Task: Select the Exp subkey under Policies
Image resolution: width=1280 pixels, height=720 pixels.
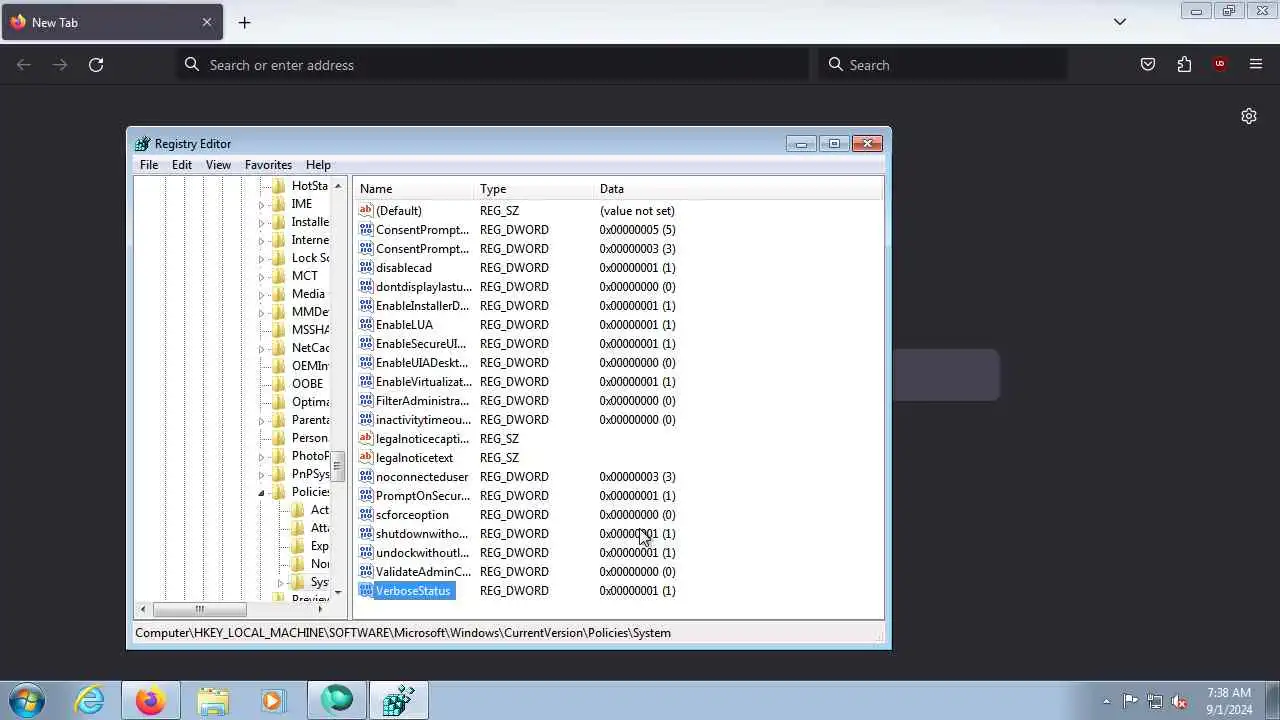Action: [319, 546]
